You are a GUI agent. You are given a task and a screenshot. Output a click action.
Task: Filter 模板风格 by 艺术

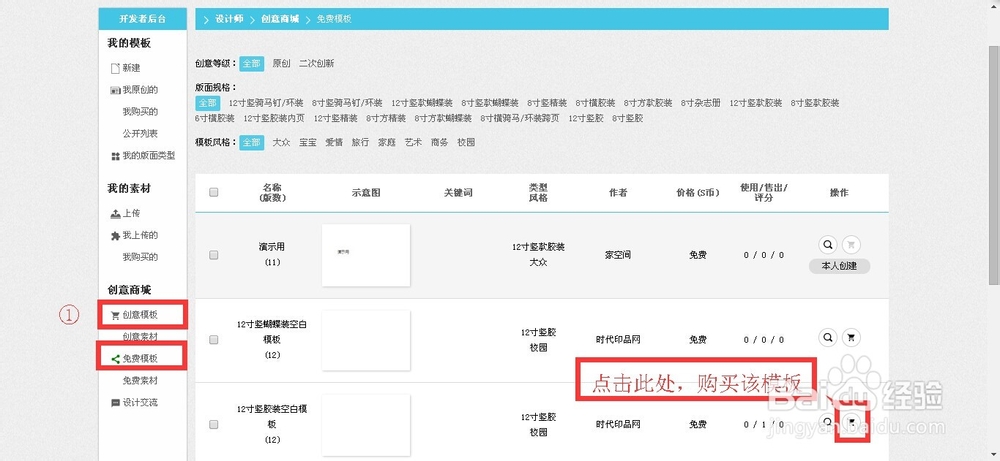coord(413,143)
